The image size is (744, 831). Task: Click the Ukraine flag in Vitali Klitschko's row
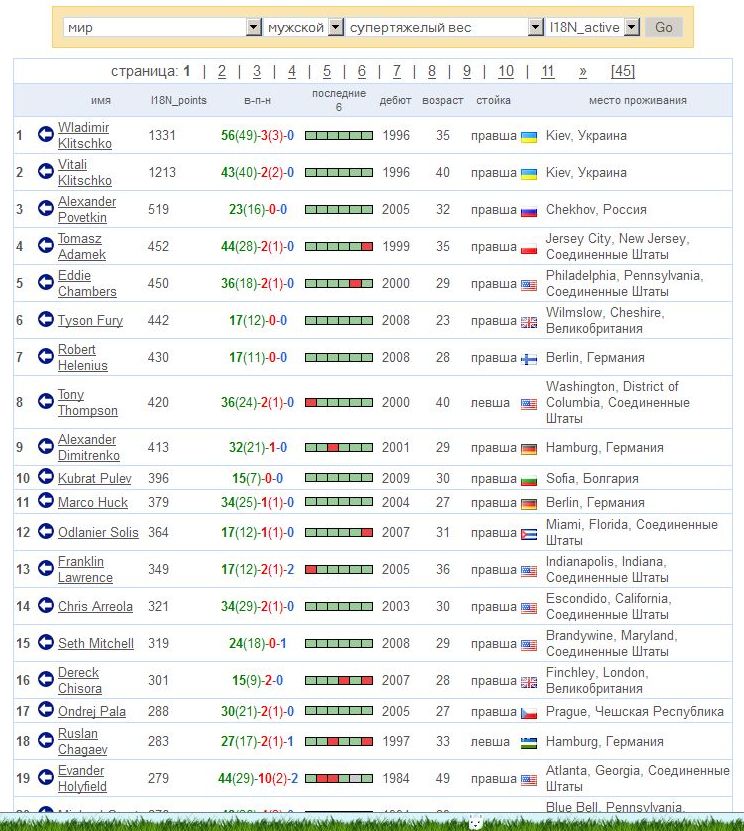pos(529,173)
